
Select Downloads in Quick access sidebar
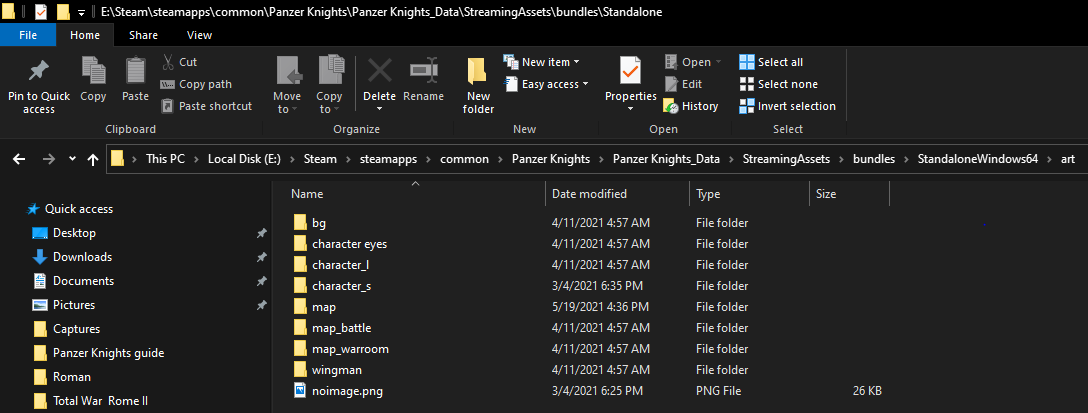(82, 257)
